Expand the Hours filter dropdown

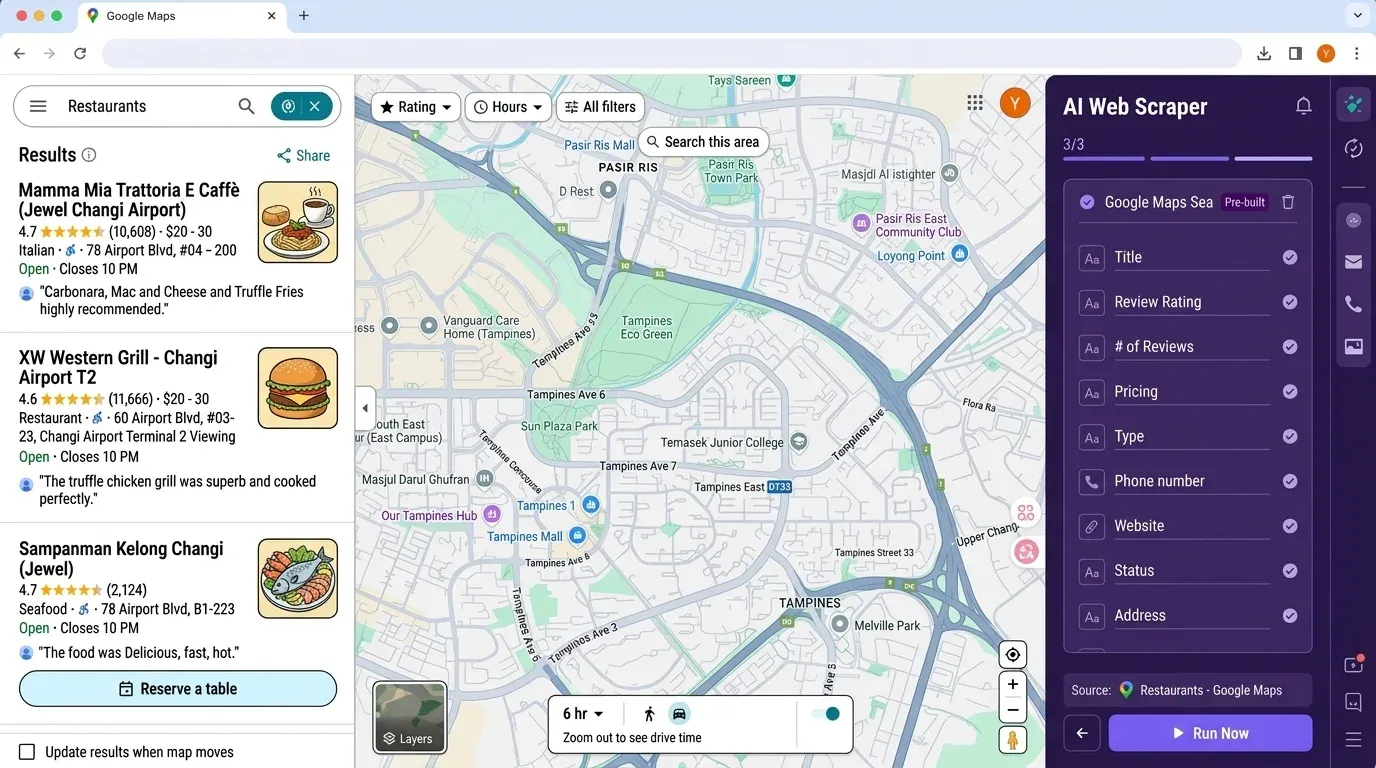[x=507, y=106]
